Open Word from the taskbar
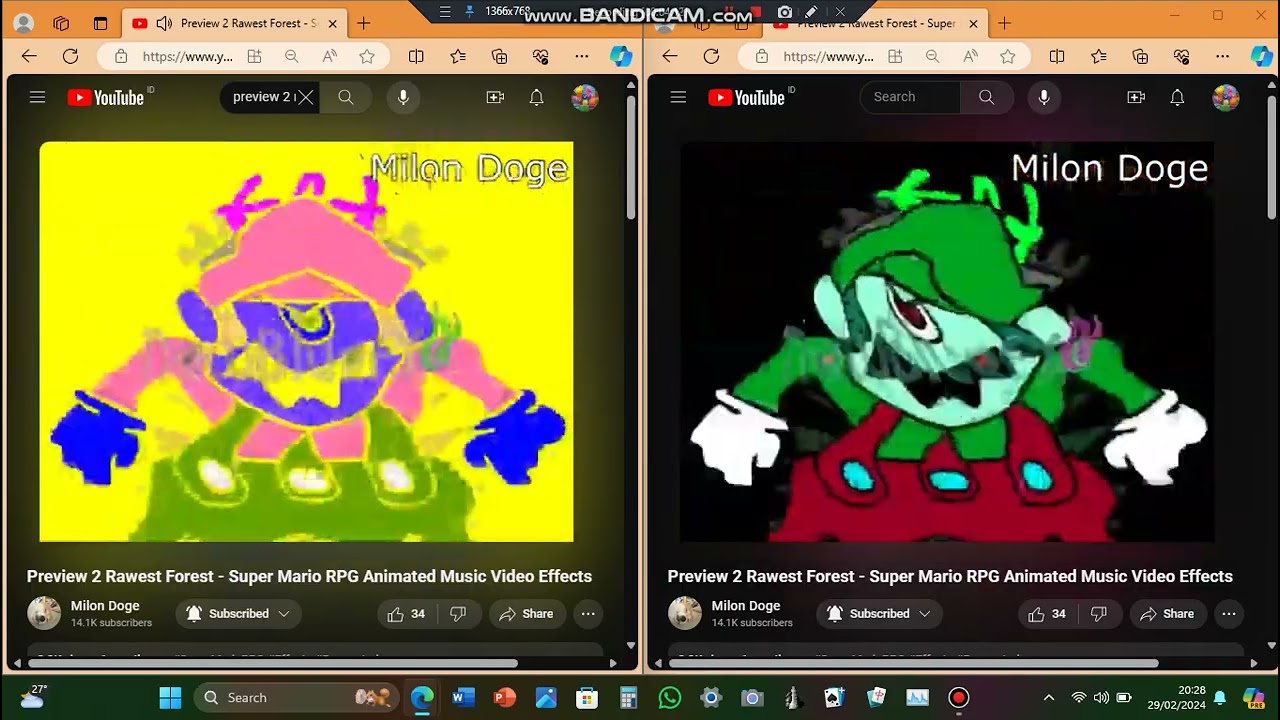The width and height of the screenshot is (1280, 720). coord(463,698)
